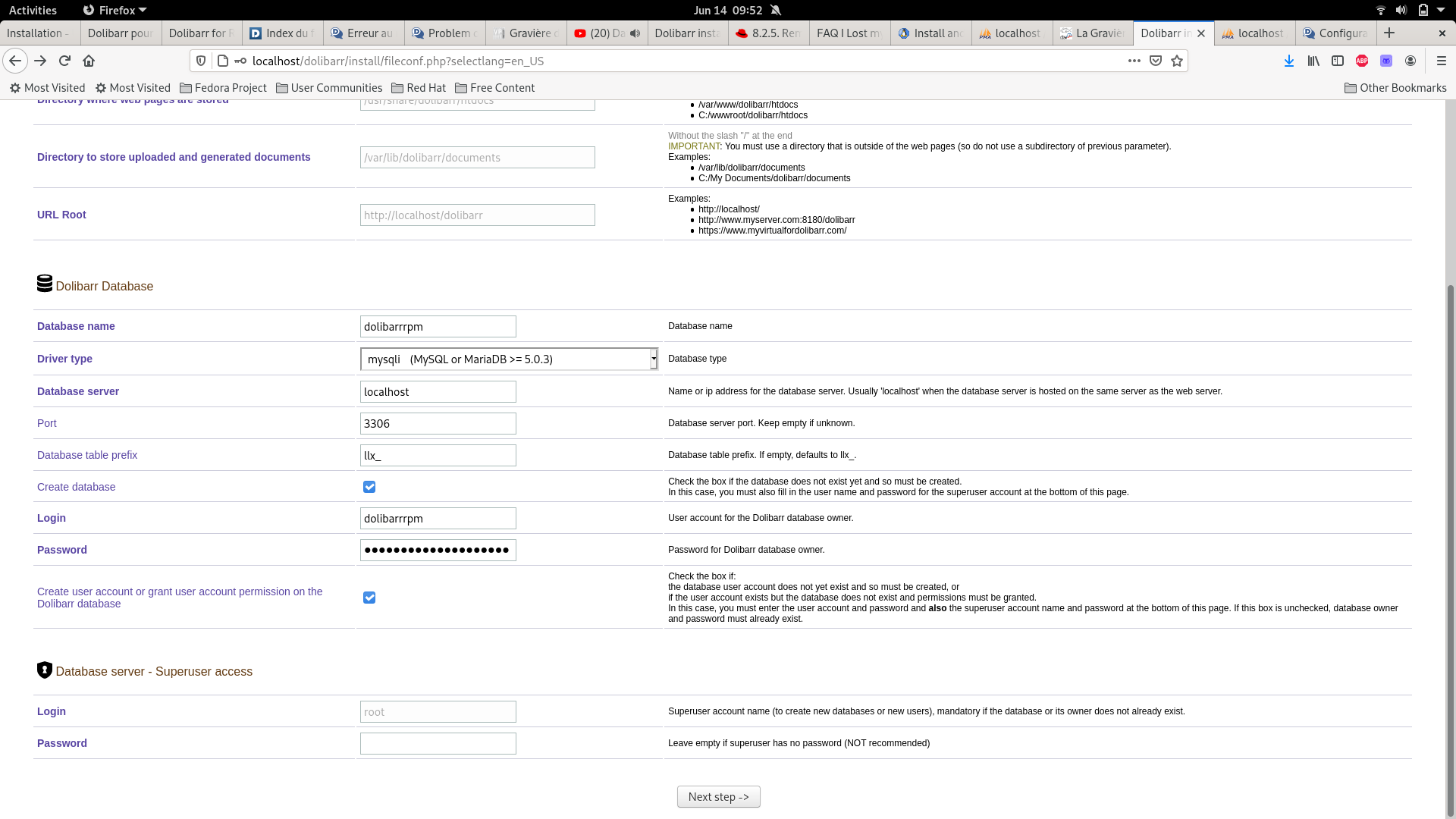
Task: Open the system volume indicator
Action: [x=1401, y=10]
